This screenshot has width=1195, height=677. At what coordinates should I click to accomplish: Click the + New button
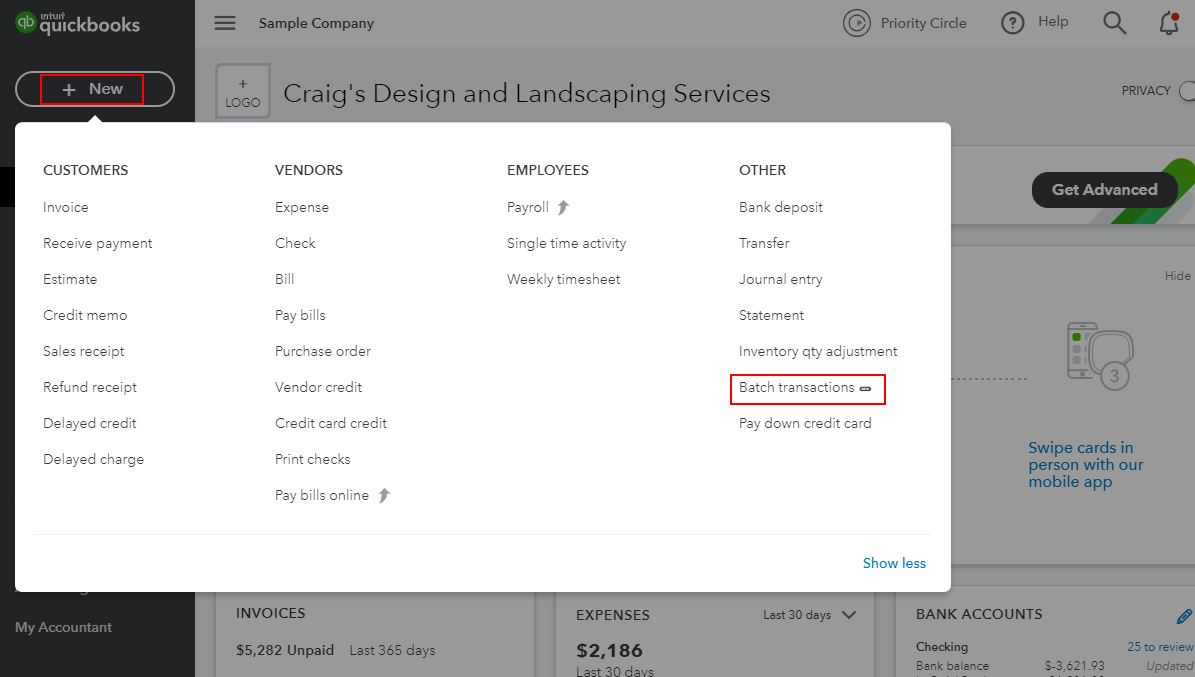[x=95, y=89]
